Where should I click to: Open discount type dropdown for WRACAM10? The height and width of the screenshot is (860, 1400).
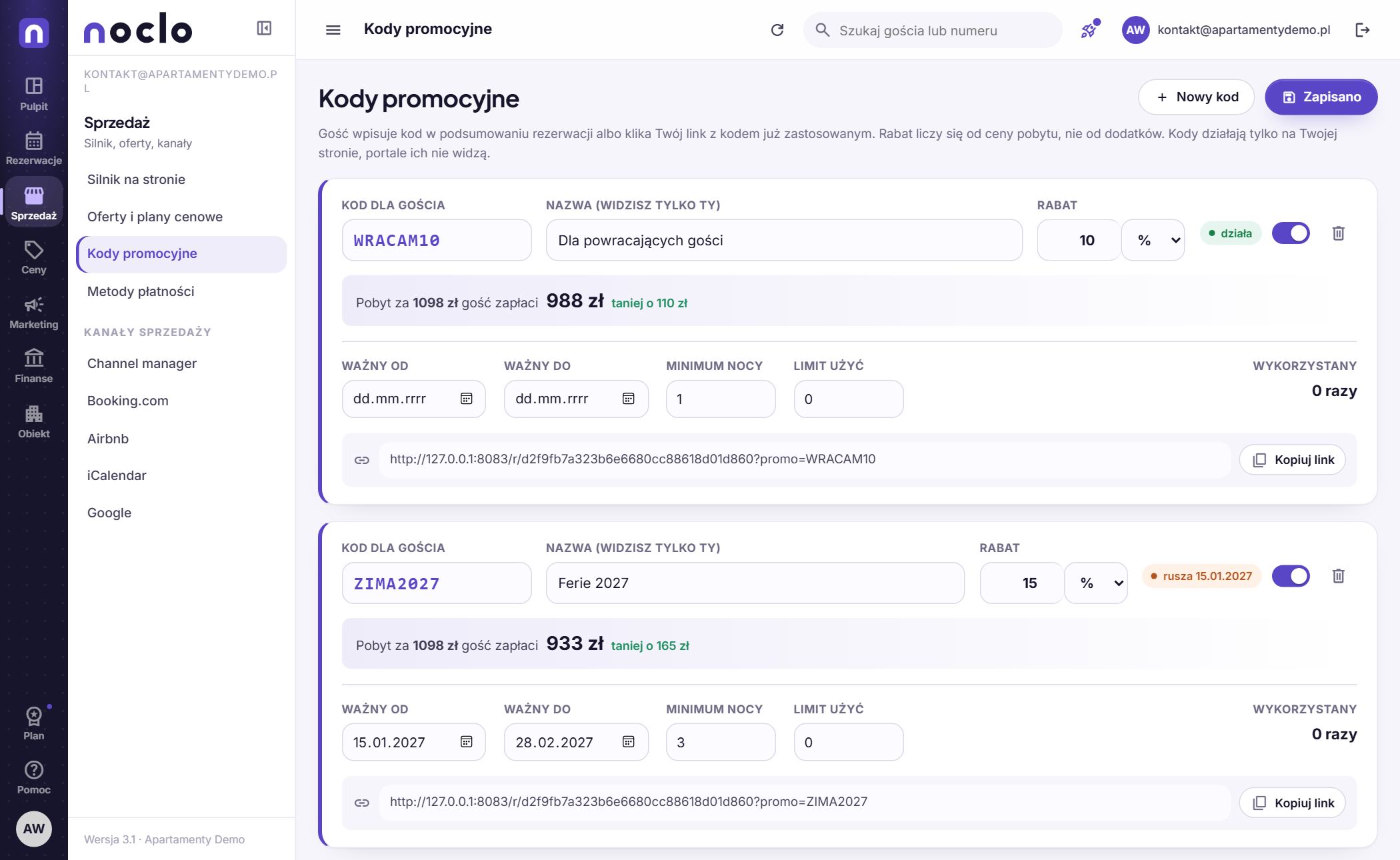click(1153, 240)
